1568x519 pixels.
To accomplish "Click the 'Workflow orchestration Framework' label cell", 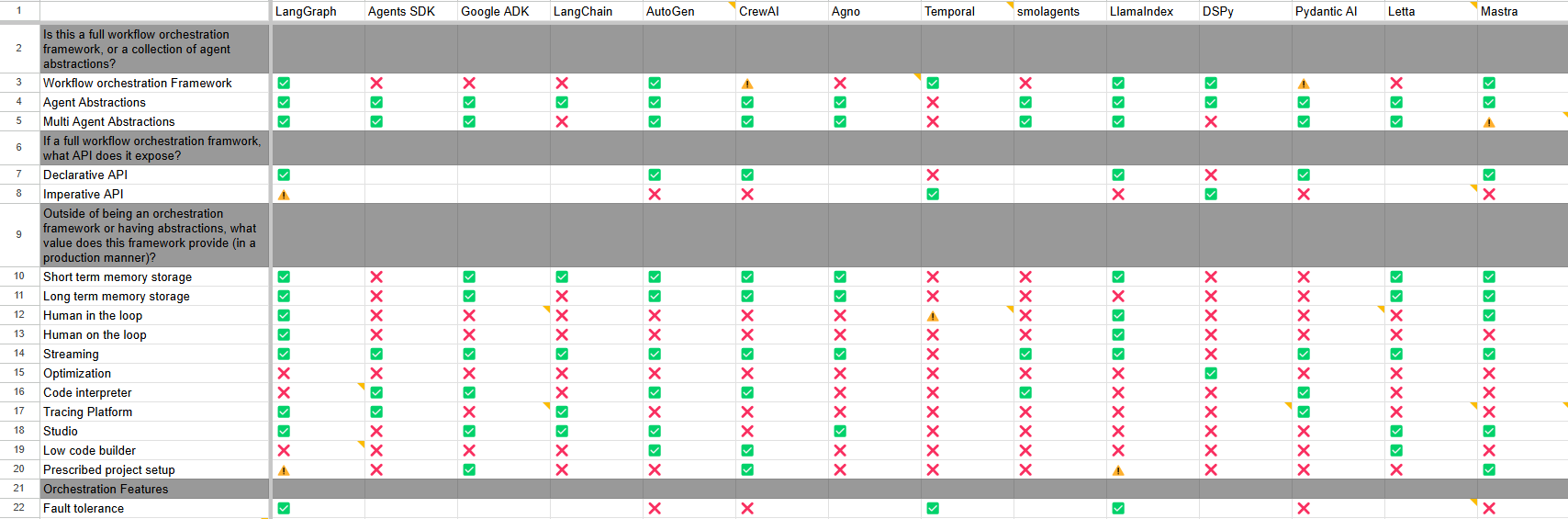I will coord(154,83).
